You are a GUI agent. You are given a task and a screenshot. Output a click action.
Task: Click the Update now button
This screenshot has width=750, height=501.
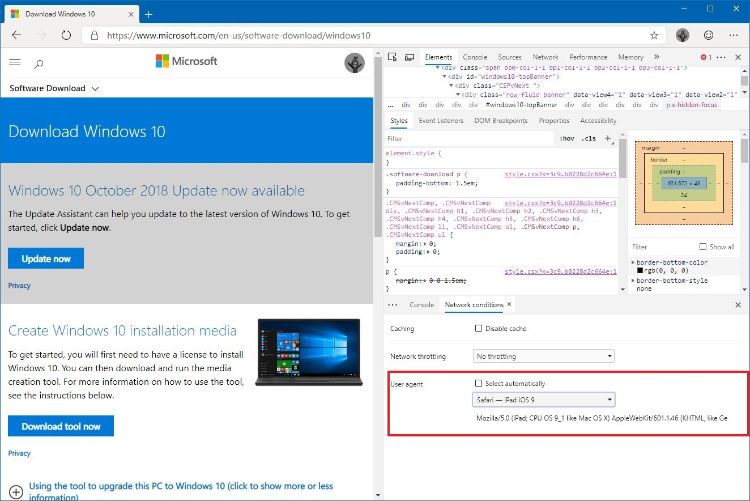click(46, 258)
